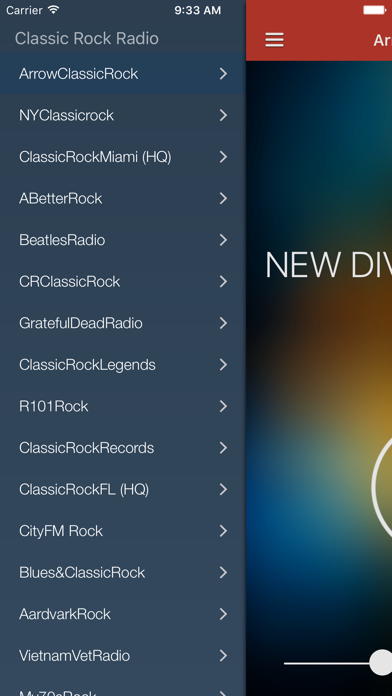392x696 pixels.
Task: Choose ClassicRockMiami (HQ) station
Action: [123, 157]
